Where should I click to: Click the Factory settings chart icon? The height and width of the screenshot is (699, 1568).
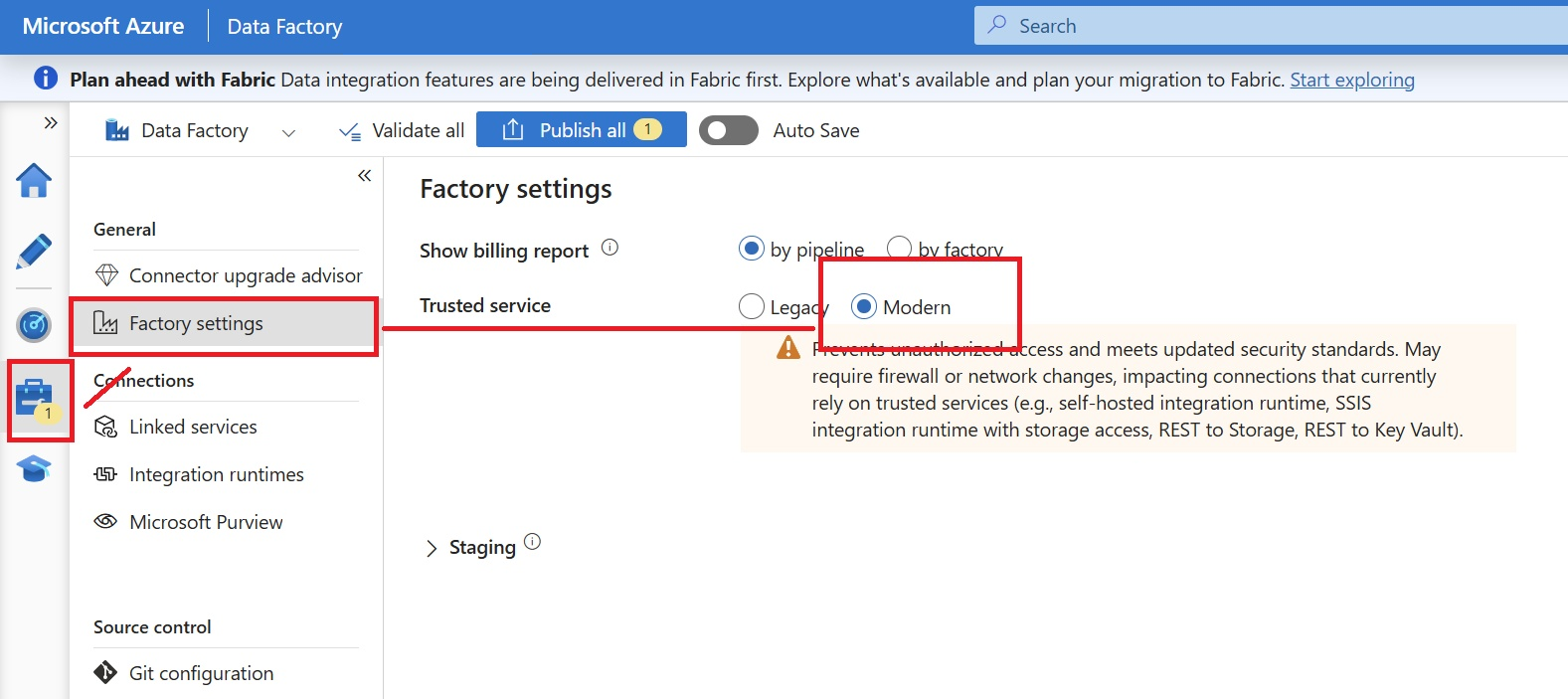coord(105,323)
